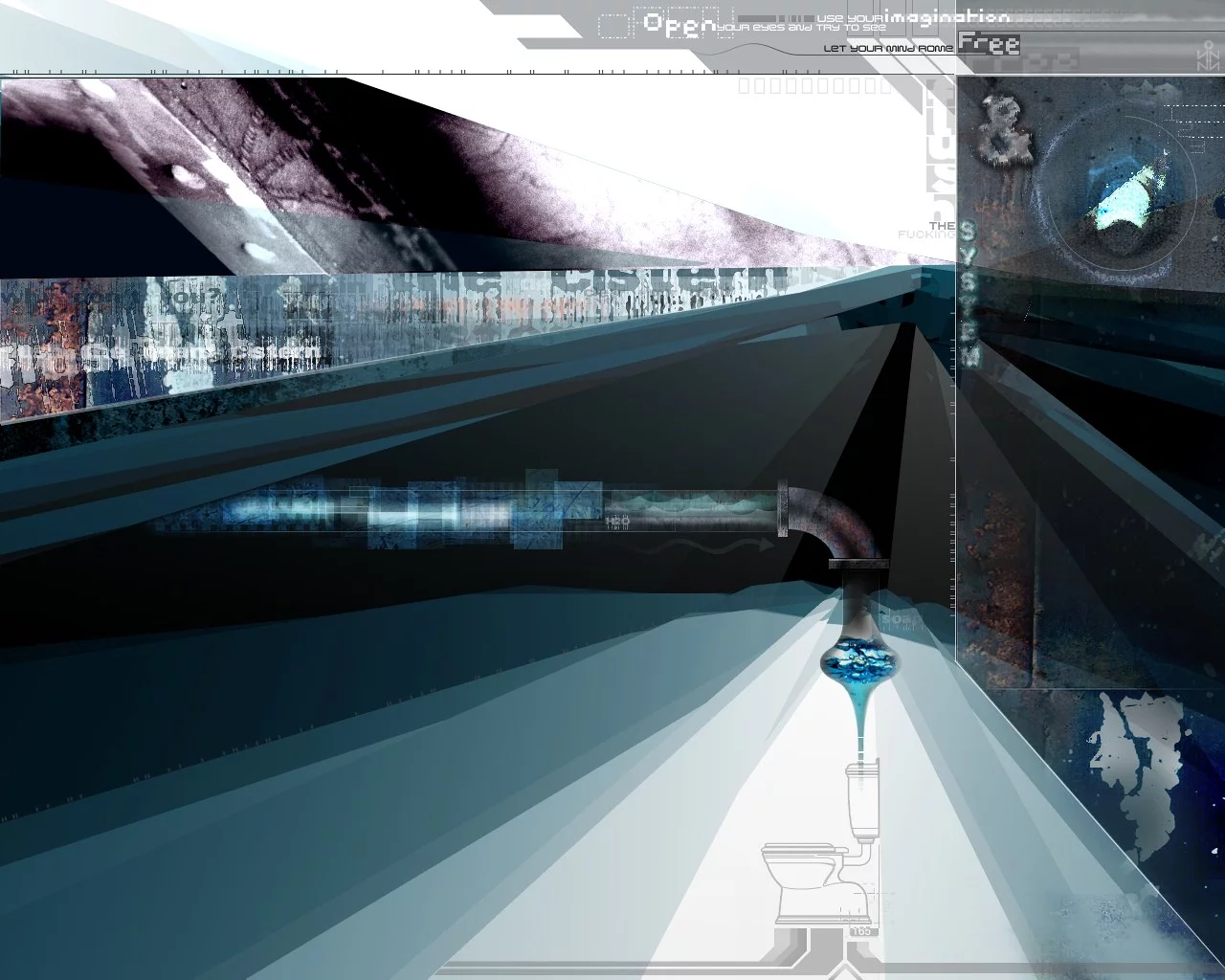
Task: Click the "imagination" heading text
Action: [x=947, y=17]
